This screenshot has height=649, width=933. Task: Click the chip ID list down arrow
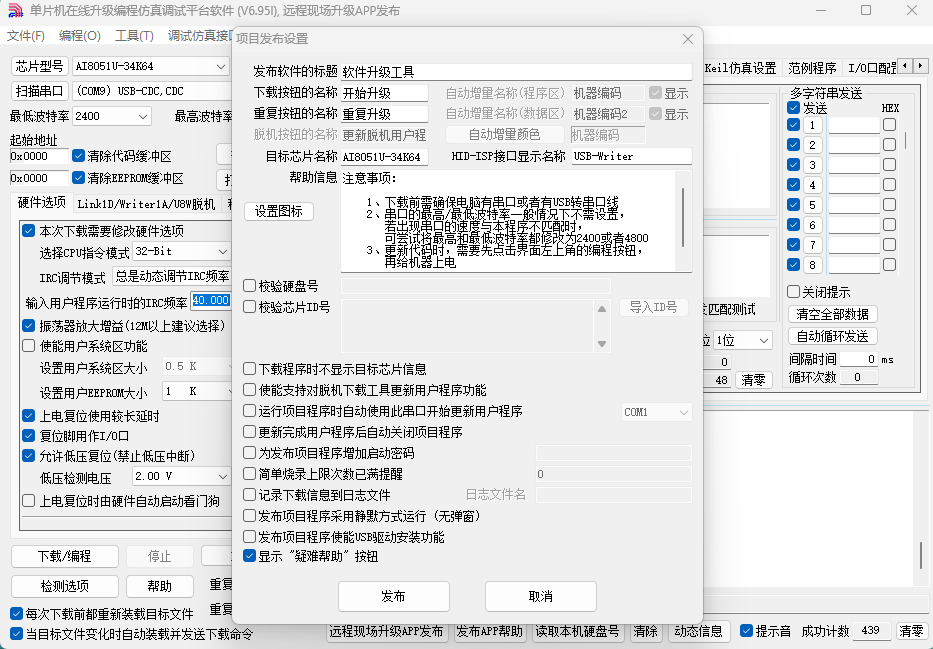tap(603, 344)
